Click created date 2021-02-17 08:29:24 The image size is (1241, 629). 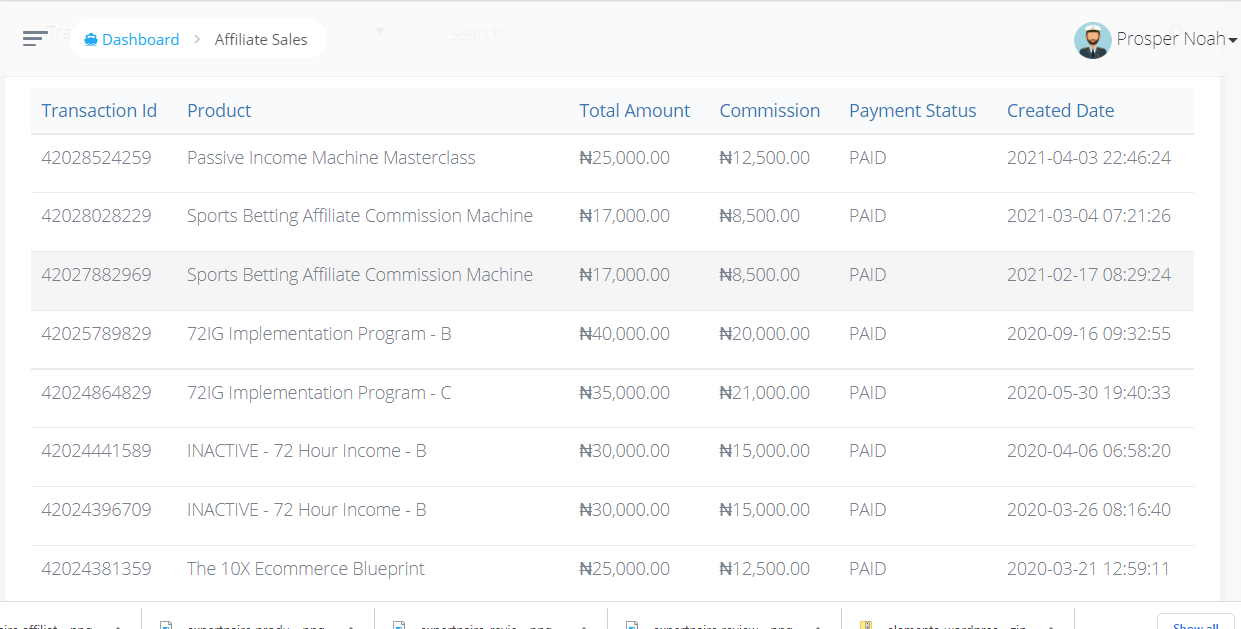[1089, 275]
